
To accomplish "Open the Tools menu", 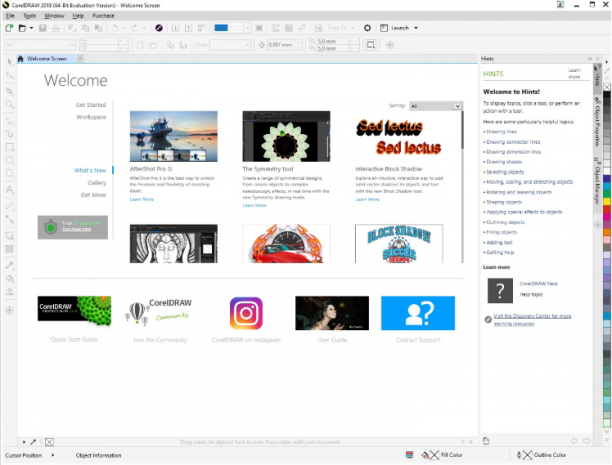I will coord(30,16).
